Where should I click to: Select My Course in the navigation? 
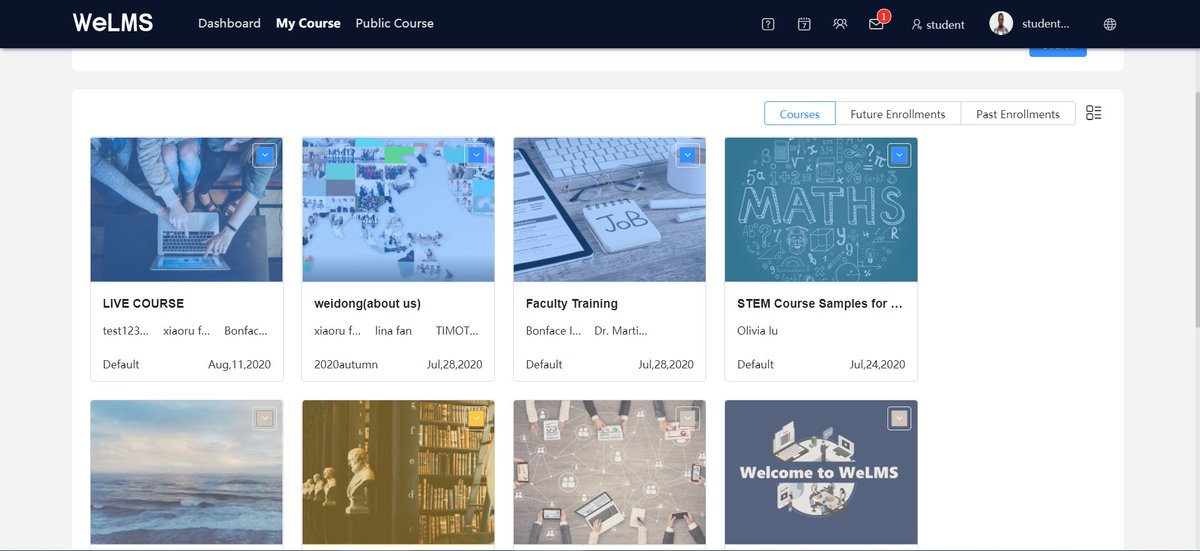point(308,23)
